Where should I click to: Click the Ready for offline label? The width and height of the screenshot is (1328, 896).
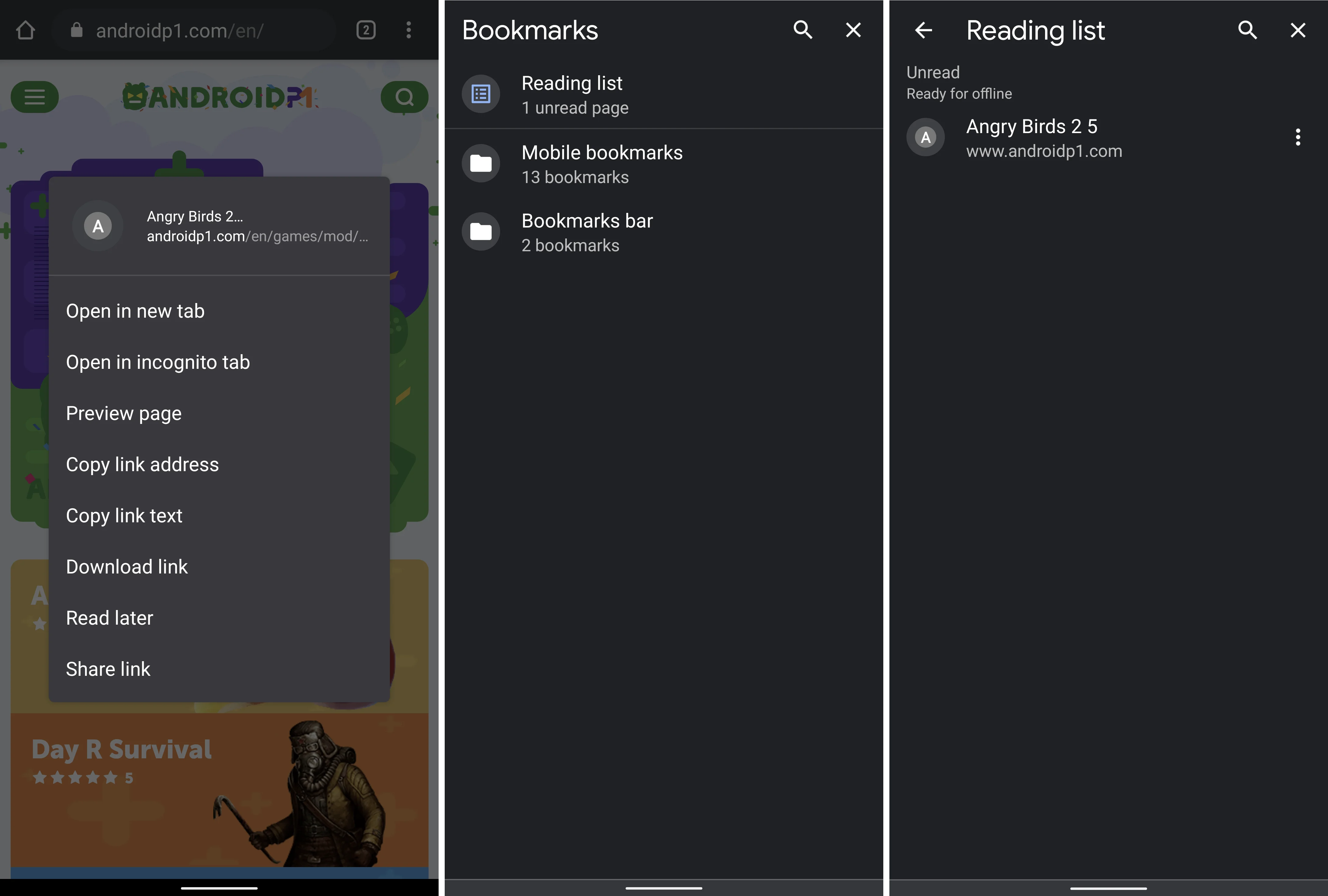959,94
